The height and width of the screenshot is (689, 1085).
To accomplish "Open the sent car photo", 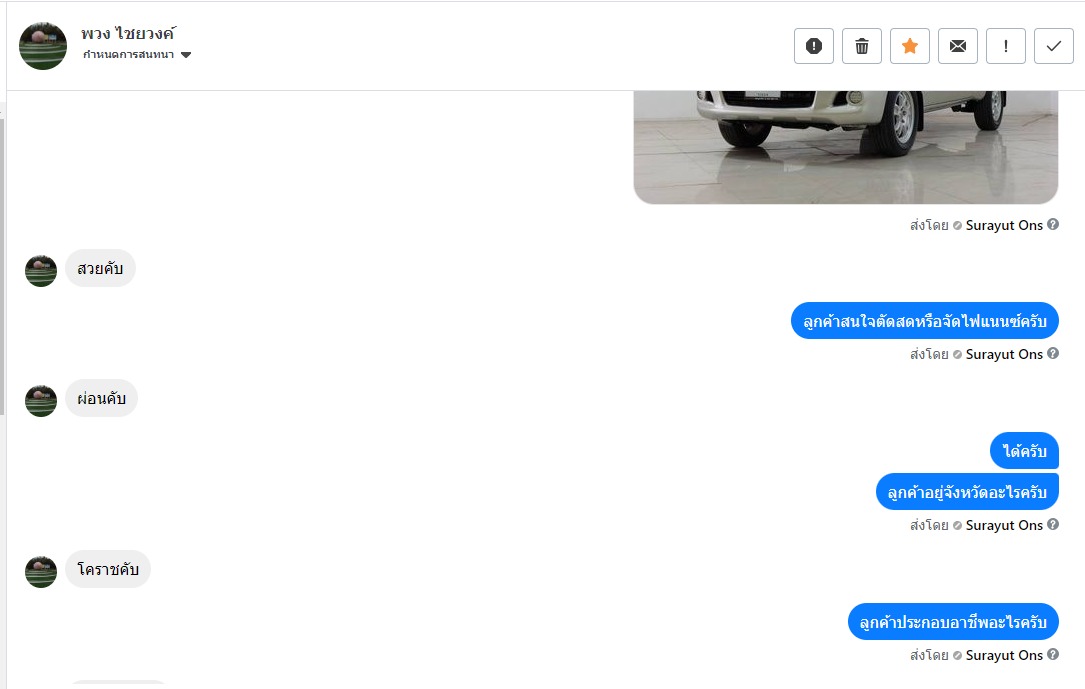I will tap(846, 147).
